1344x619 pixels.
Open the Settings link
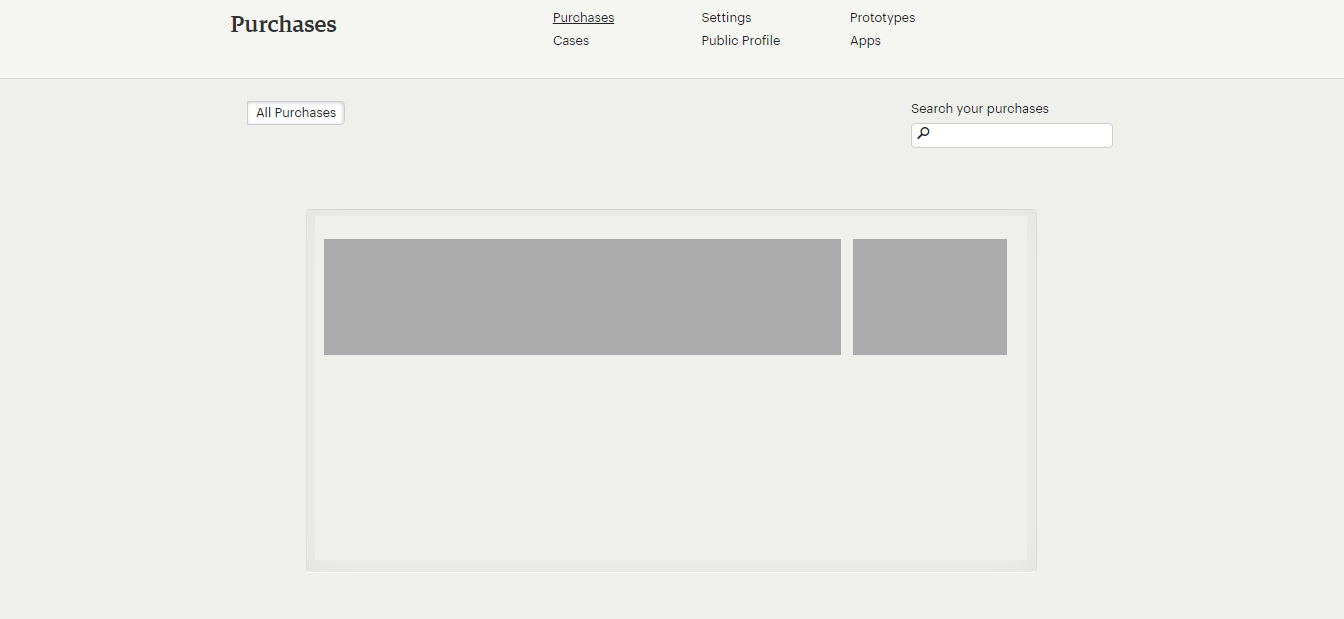(x=726, y=18)
